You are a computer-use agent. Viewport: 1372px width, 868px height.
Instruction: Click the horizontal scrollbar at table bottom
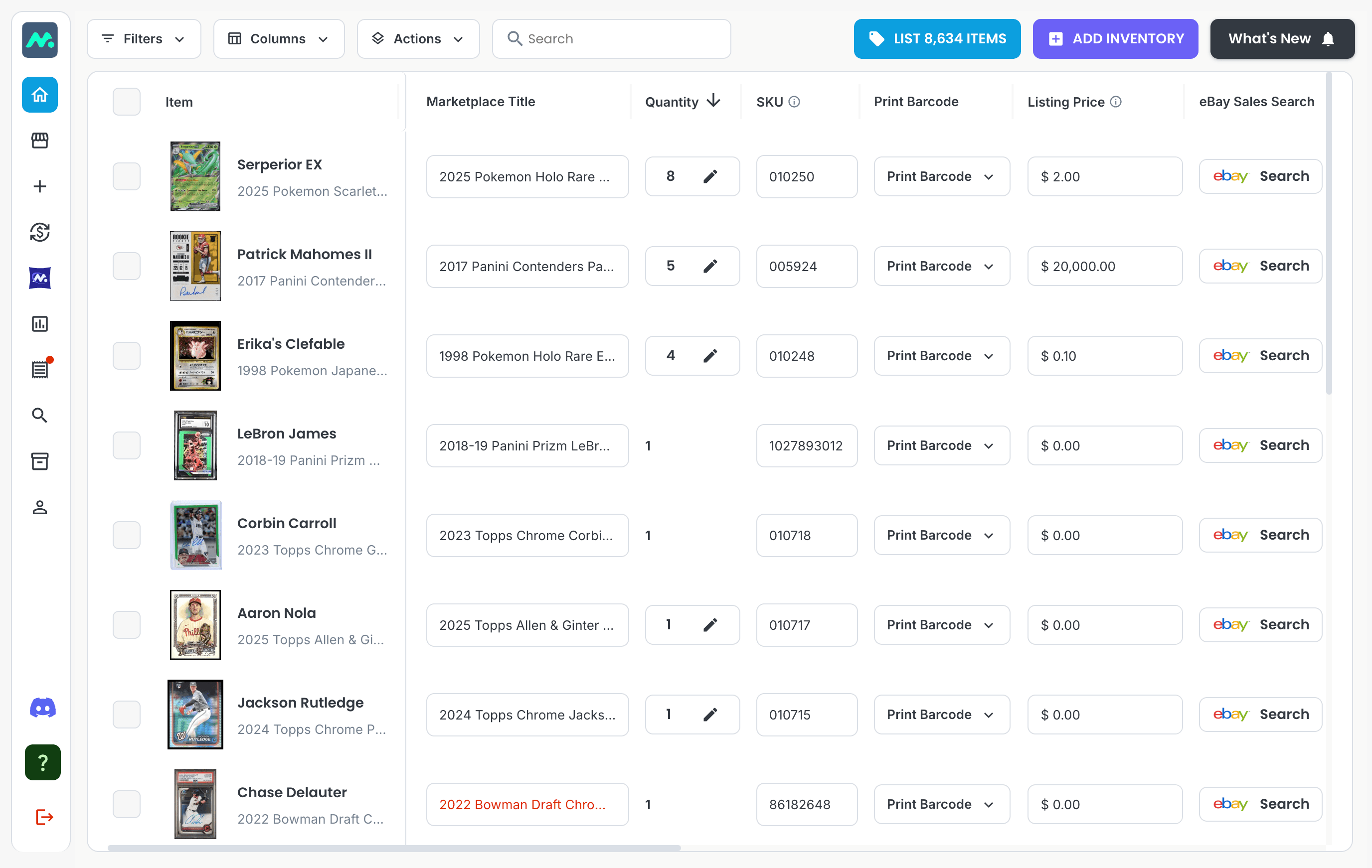pyautogui.click(x=394, y=848)
